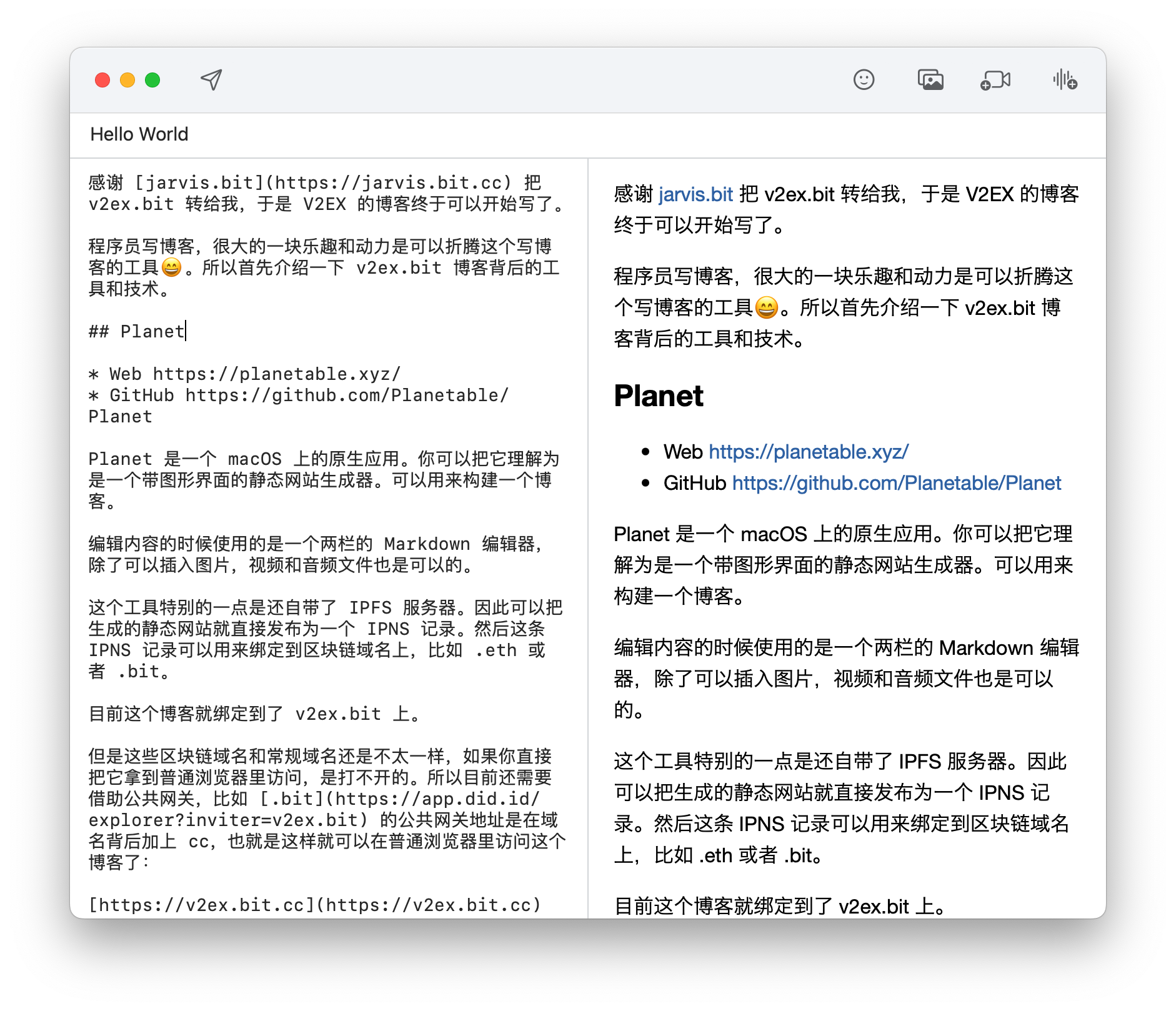Click the Hello World title field
The width and height of the screenshot is (1176, 1011).
(139, 134)
